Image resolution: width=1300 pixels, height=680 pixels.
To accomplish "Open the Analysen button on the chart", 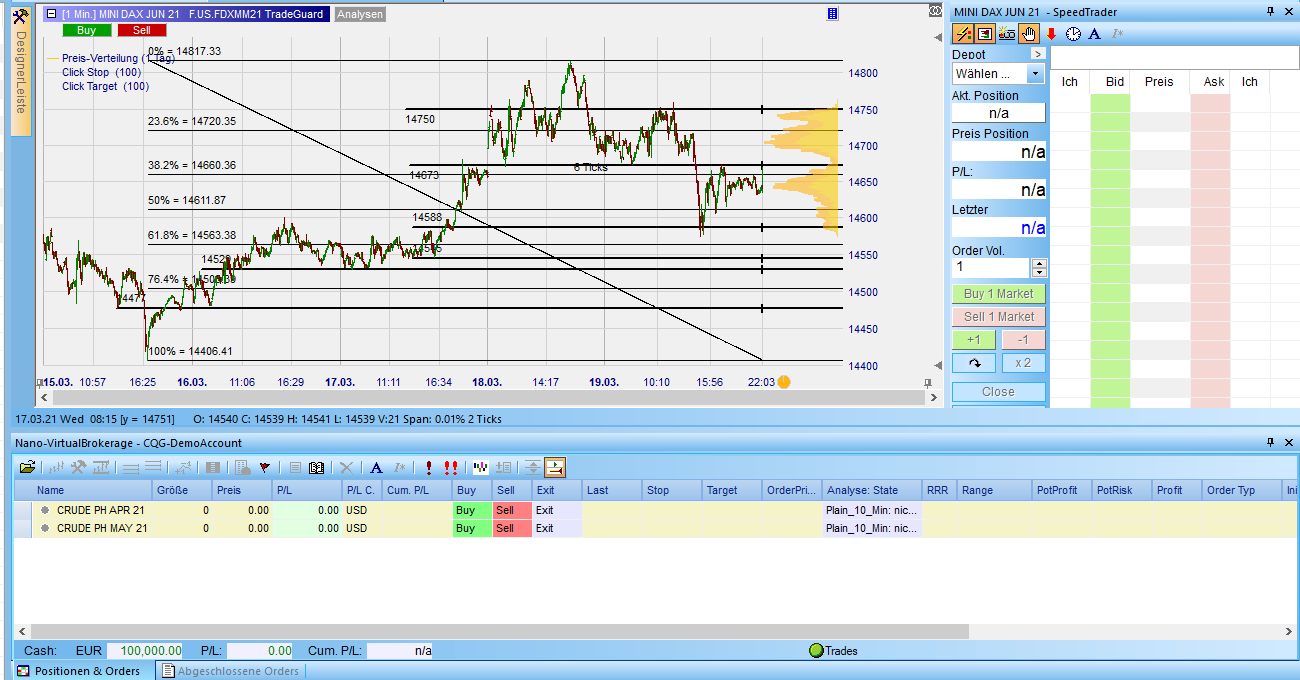I will (360, 14).
